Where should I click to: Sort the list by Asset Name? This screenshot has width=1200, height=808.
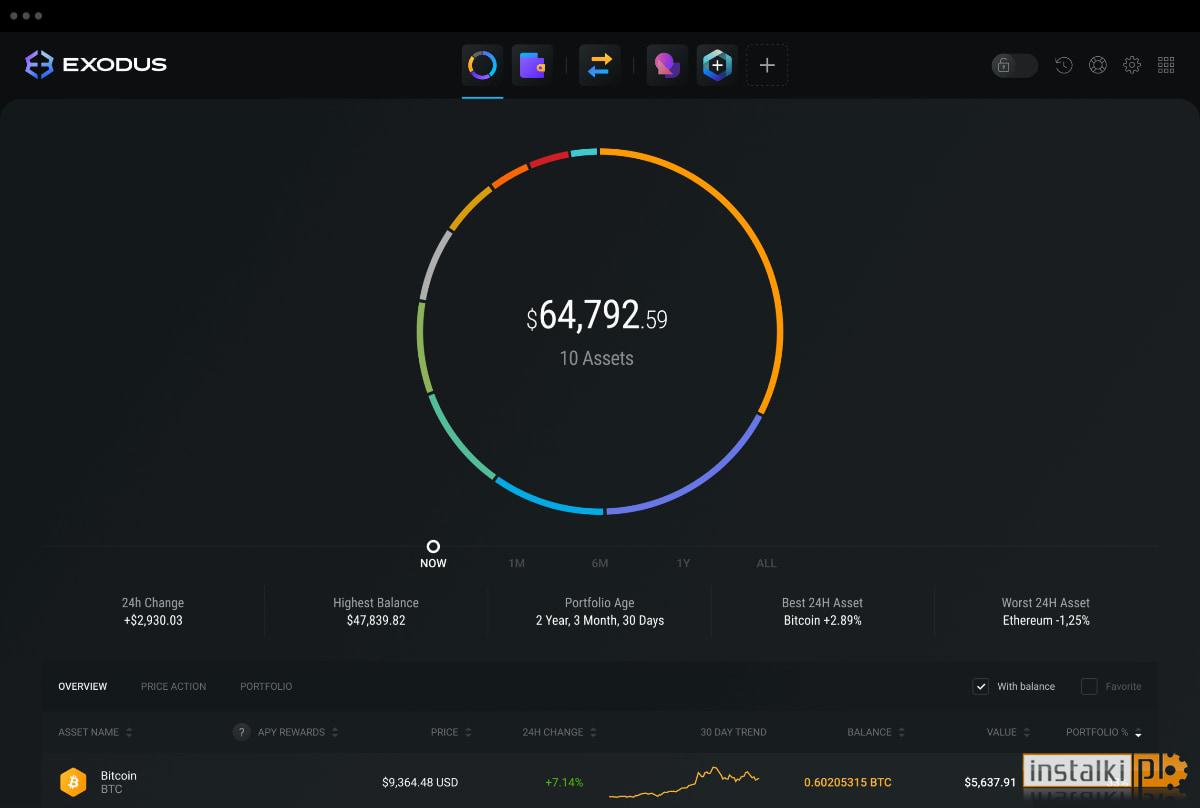[x=95, y=732]
